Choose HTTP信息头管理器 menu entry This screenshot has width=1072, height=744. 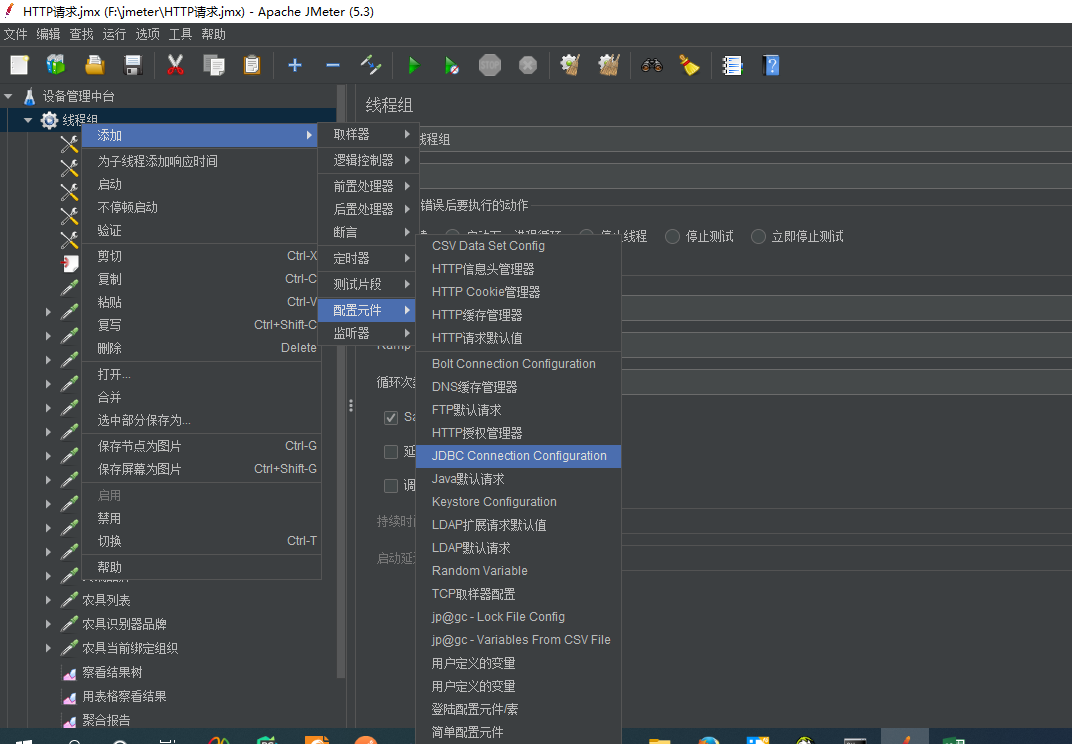point(519,269)
